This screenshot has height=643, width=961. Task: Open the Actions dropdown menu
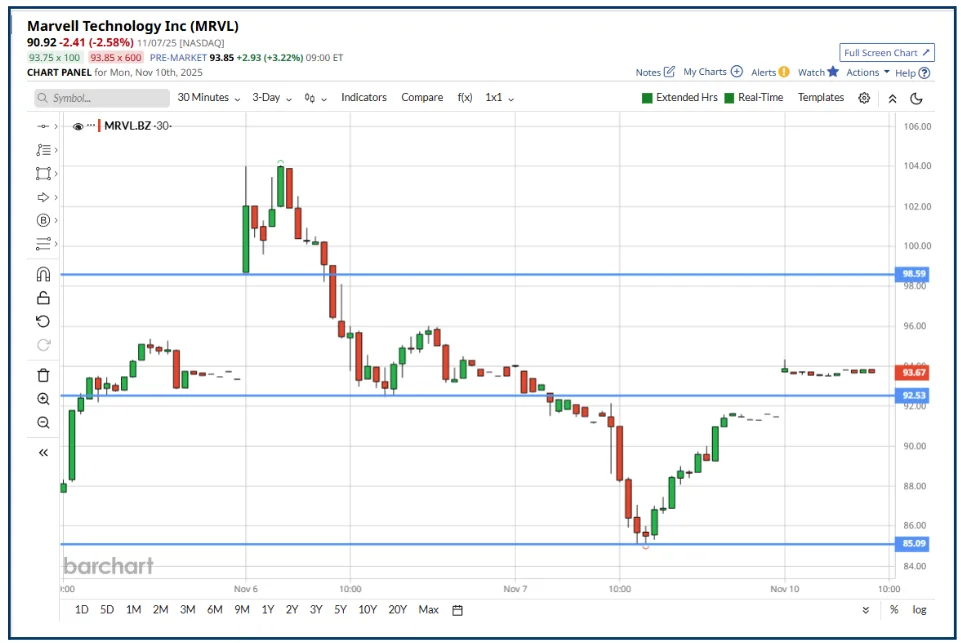point(862,72)
